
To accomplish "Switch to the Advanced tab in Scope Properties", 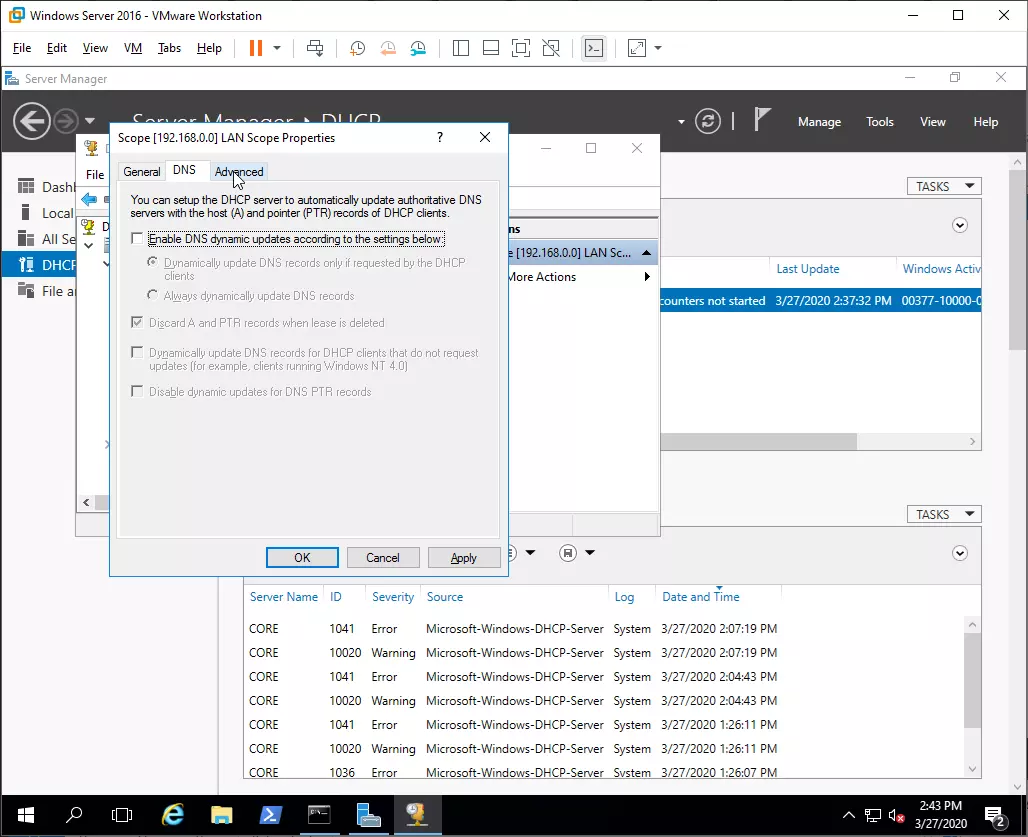I will click(x=239, y=172).
